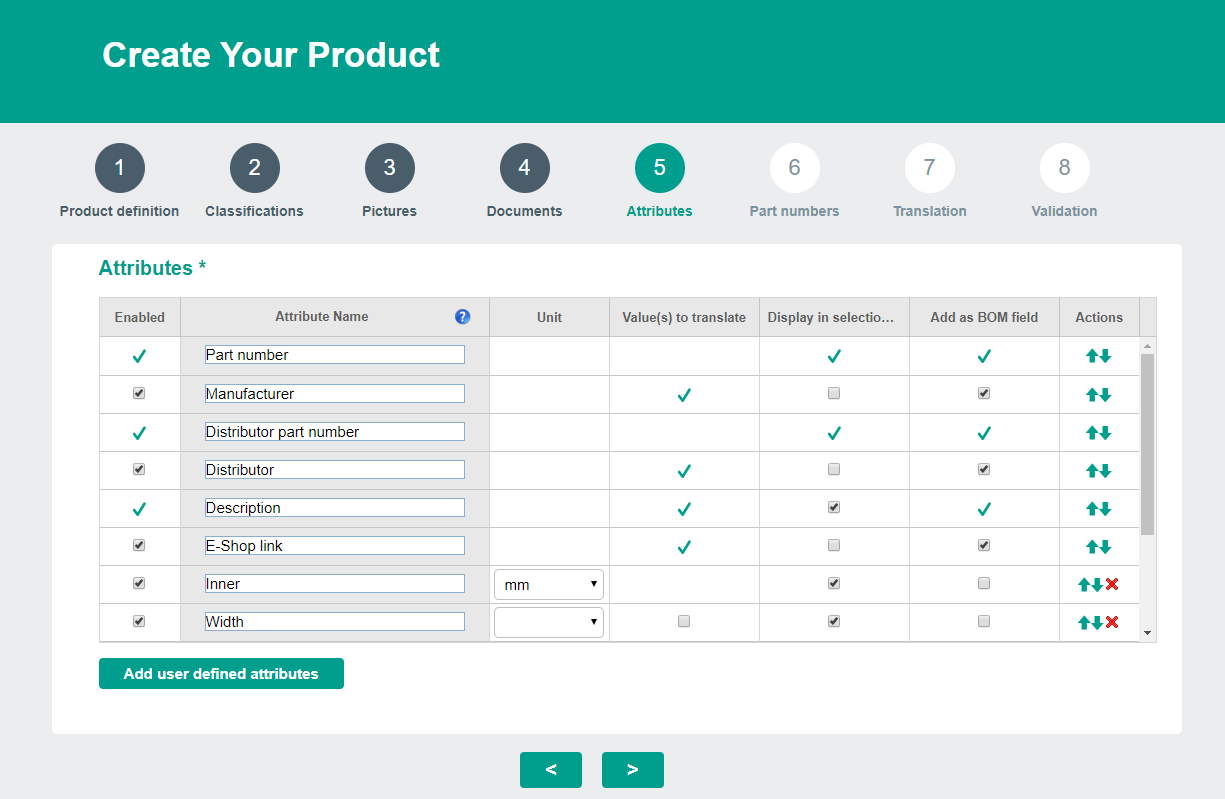Jump to step 6 Part numbers
Screen dimensions: 1225x799
pyautogui.click(x=794, y=168)
